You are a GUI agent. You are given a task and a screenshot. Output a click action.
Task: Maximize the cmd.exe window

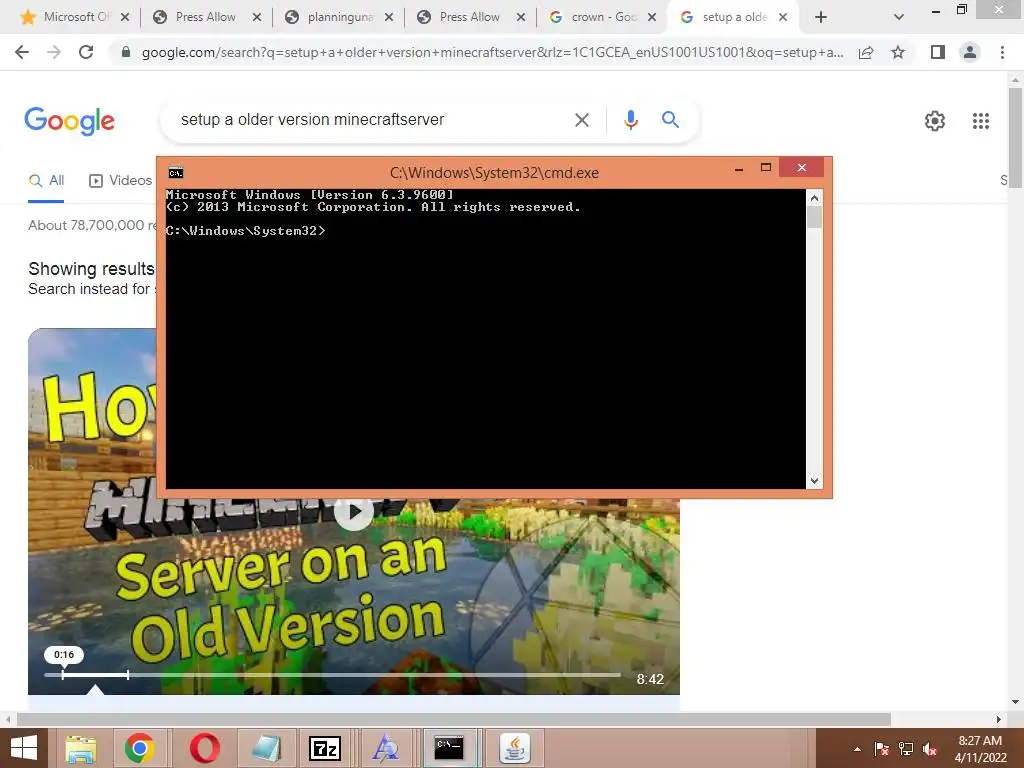[766, 168]
